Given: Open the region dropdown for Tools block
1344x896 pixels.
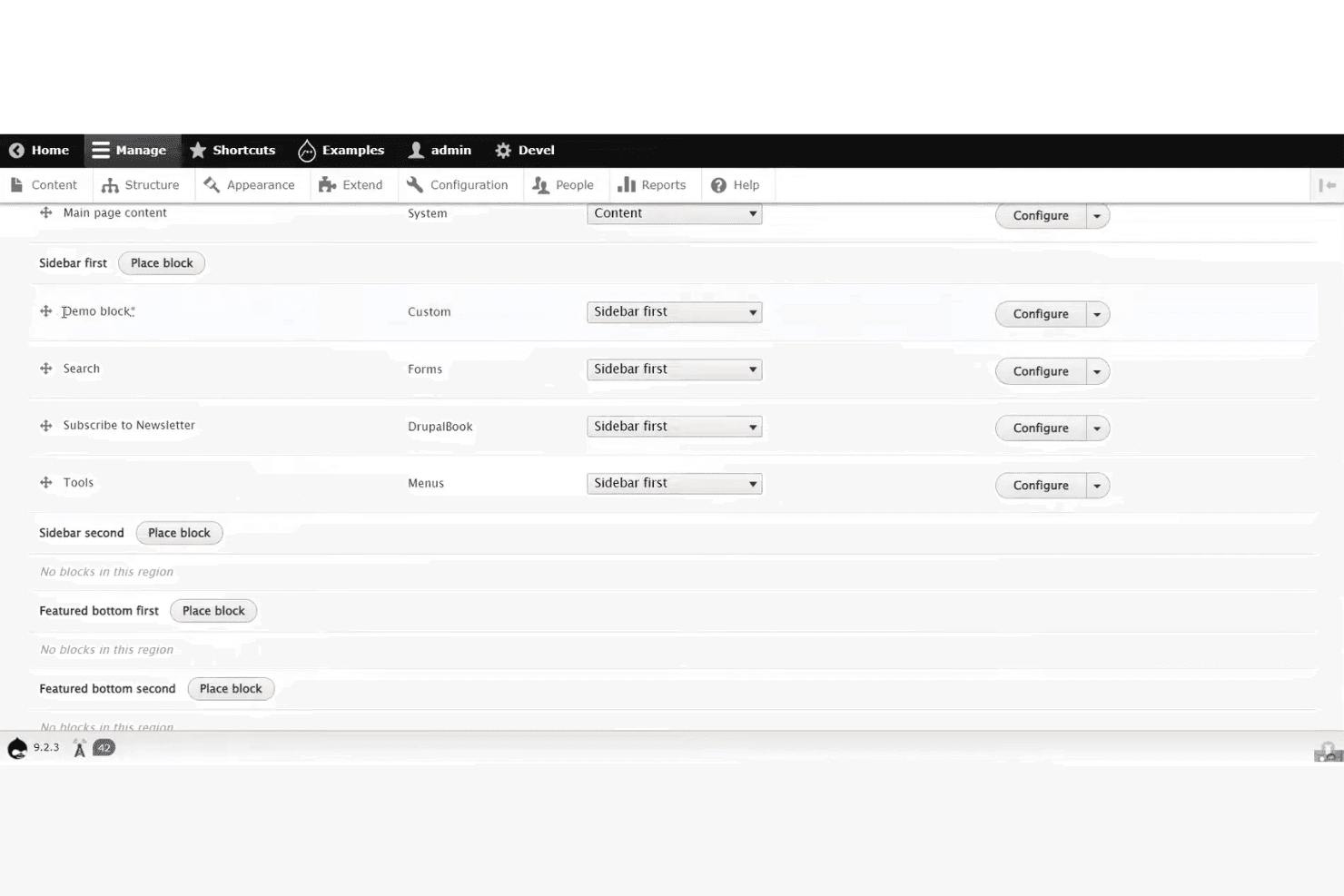Looking at the screenshot, I should pyautogui.click(x=675, y=484).
